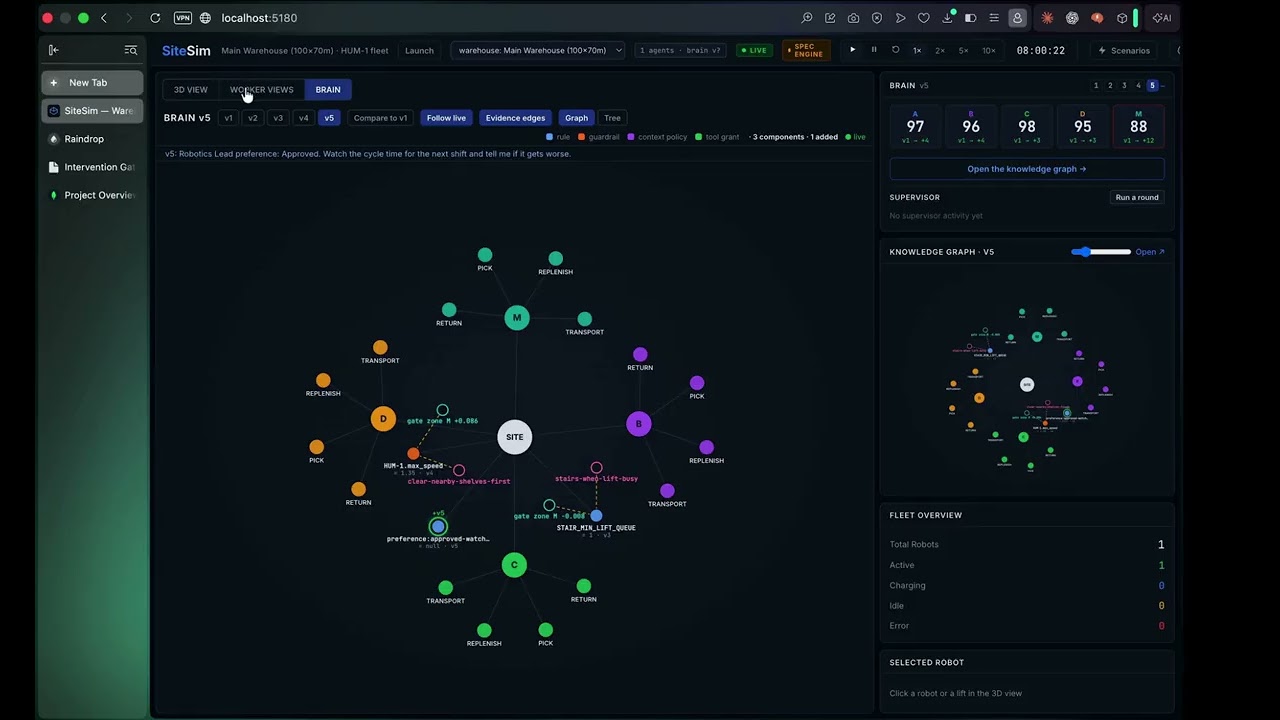Open the browser profile avatar icon
This screenshot has height=720, width=1280.
pos(1017,18)
